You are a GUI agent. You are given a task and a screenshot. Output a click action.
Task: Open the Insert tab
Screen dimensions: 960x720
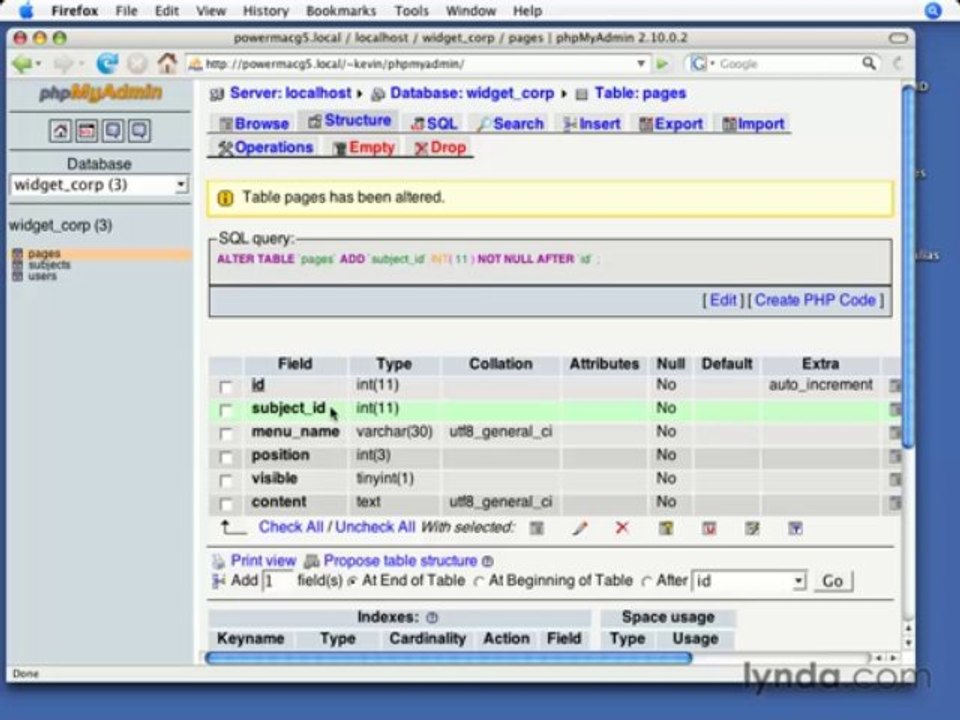click(x=591, y=124)
